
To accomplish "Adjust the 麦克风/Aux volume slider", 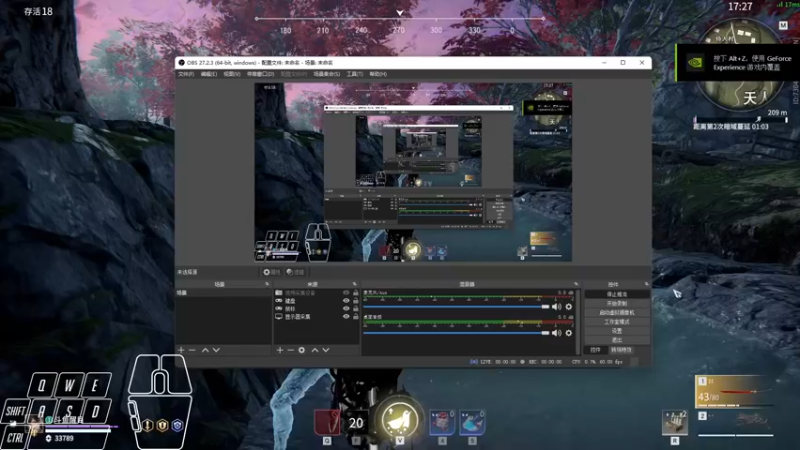I will 456,307.
